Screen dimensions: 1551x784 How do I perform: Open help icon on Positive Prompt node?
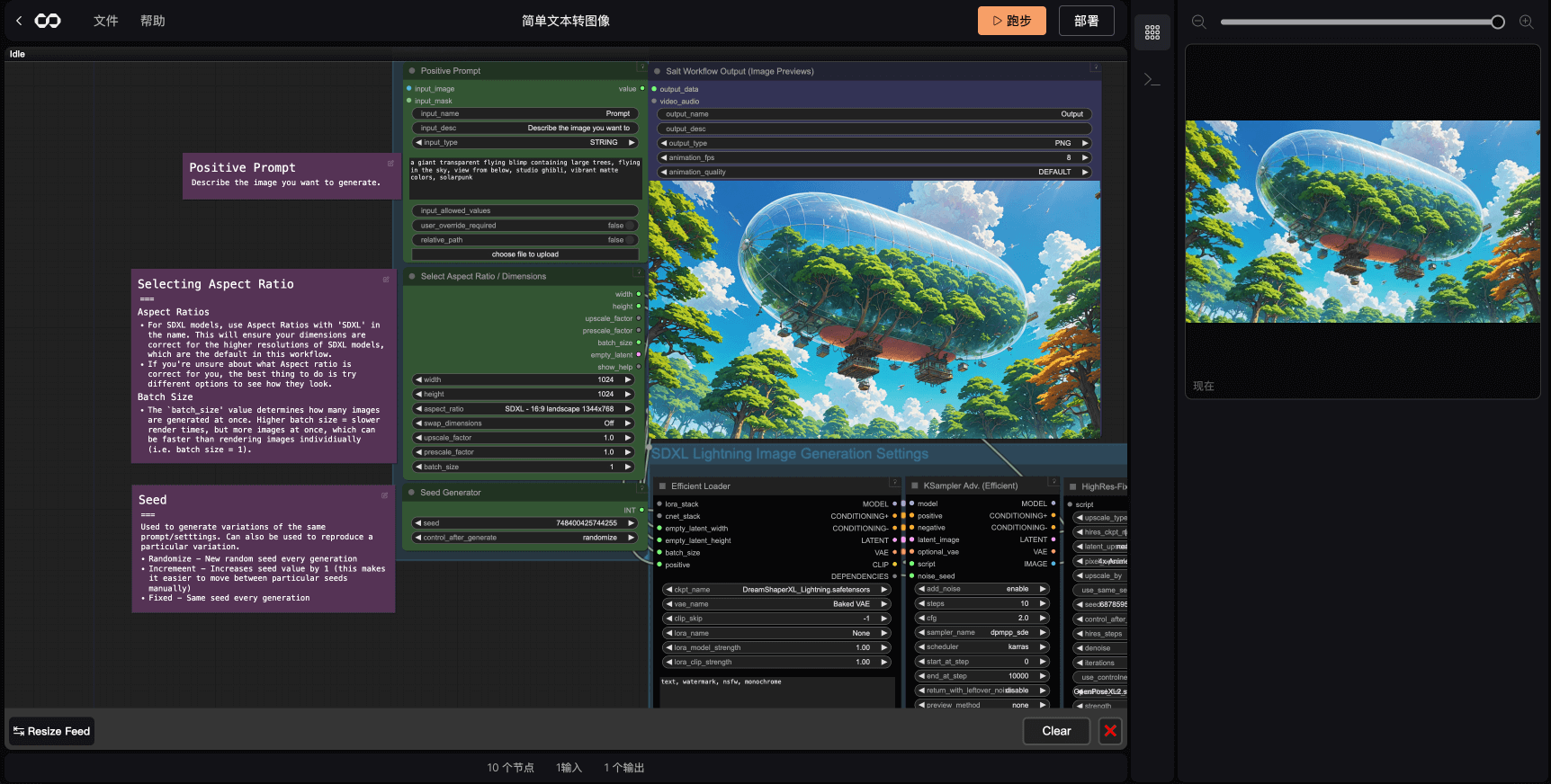(642, 67)
